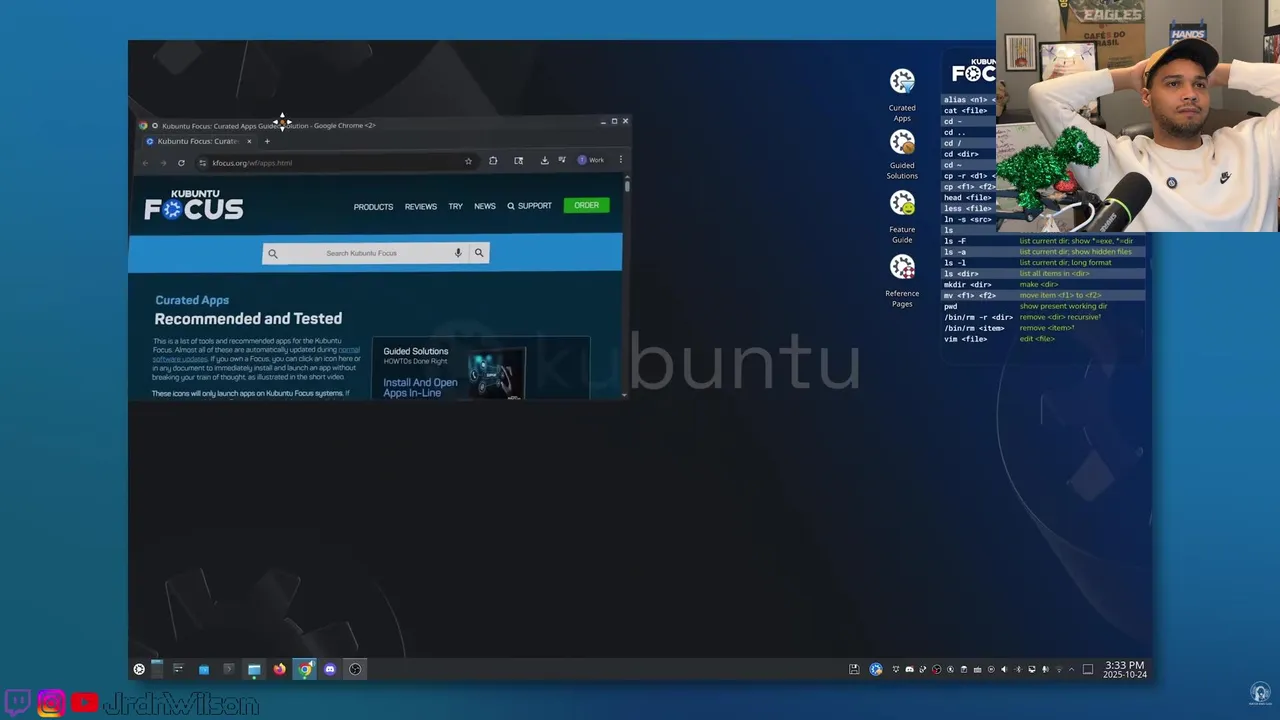Open the Feature Guide desktop icon

tap(902, 217)
